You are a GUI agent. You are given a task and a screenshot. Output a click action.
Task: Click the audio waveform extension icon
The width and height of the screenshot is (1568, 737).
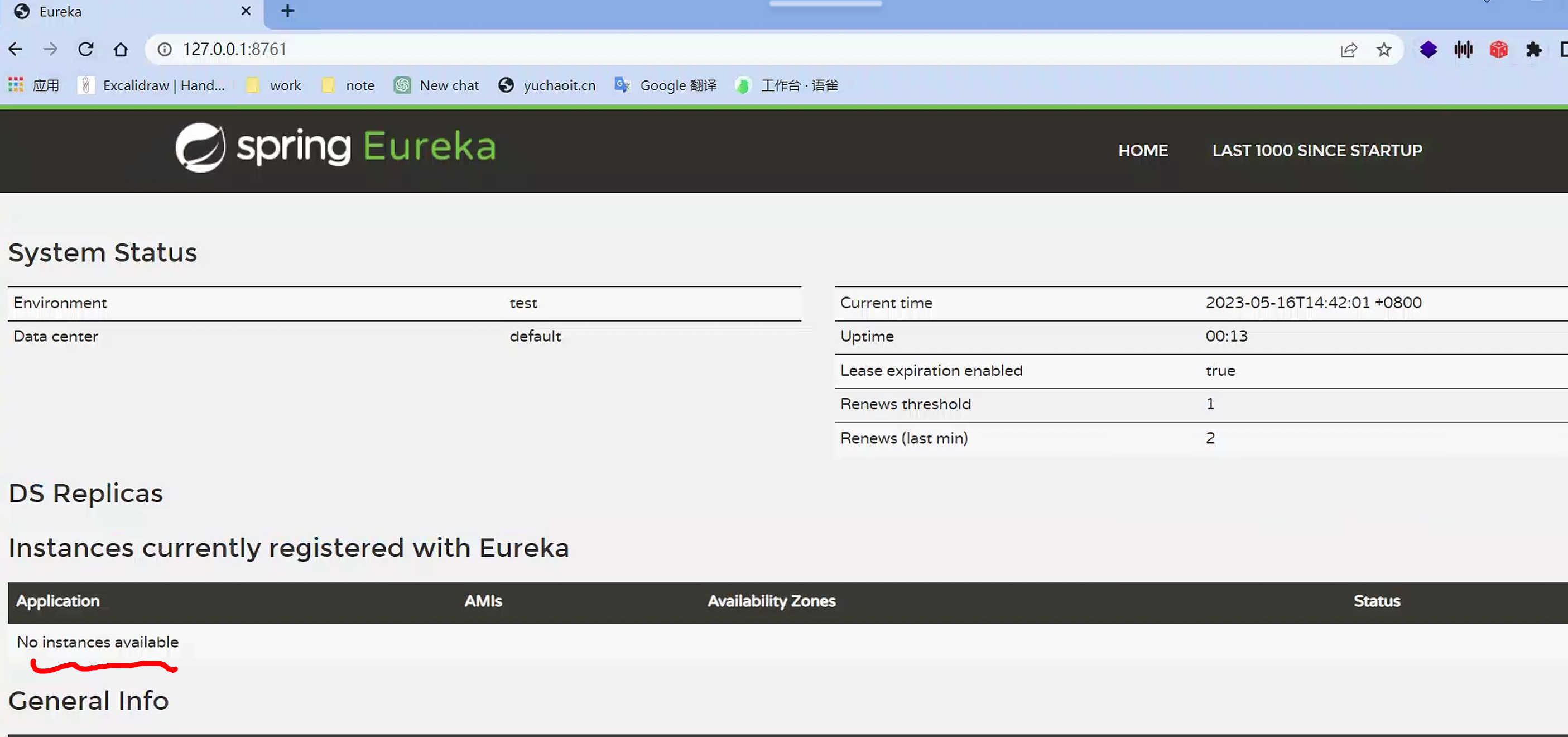1463,49
